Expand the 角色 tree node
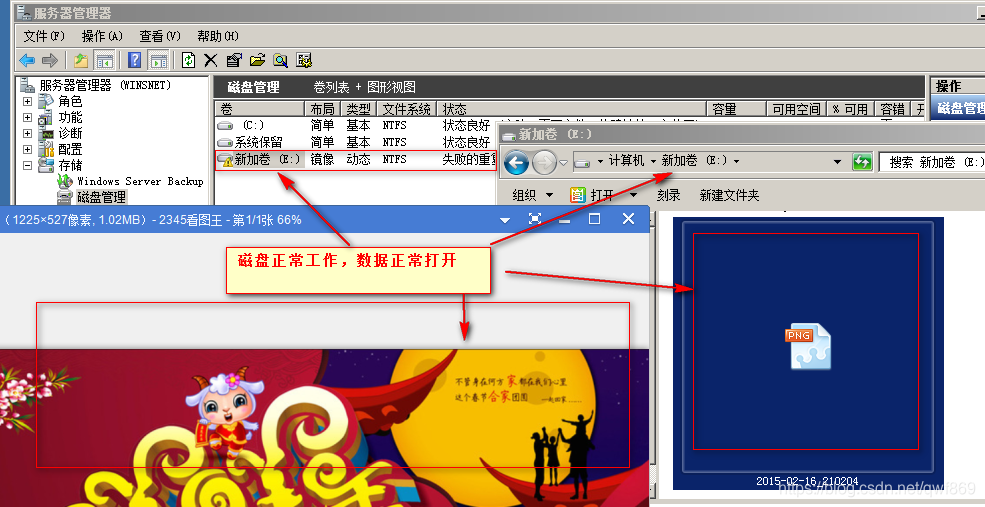The height and width of the screenshot is (507, 985). pos(28,101)
